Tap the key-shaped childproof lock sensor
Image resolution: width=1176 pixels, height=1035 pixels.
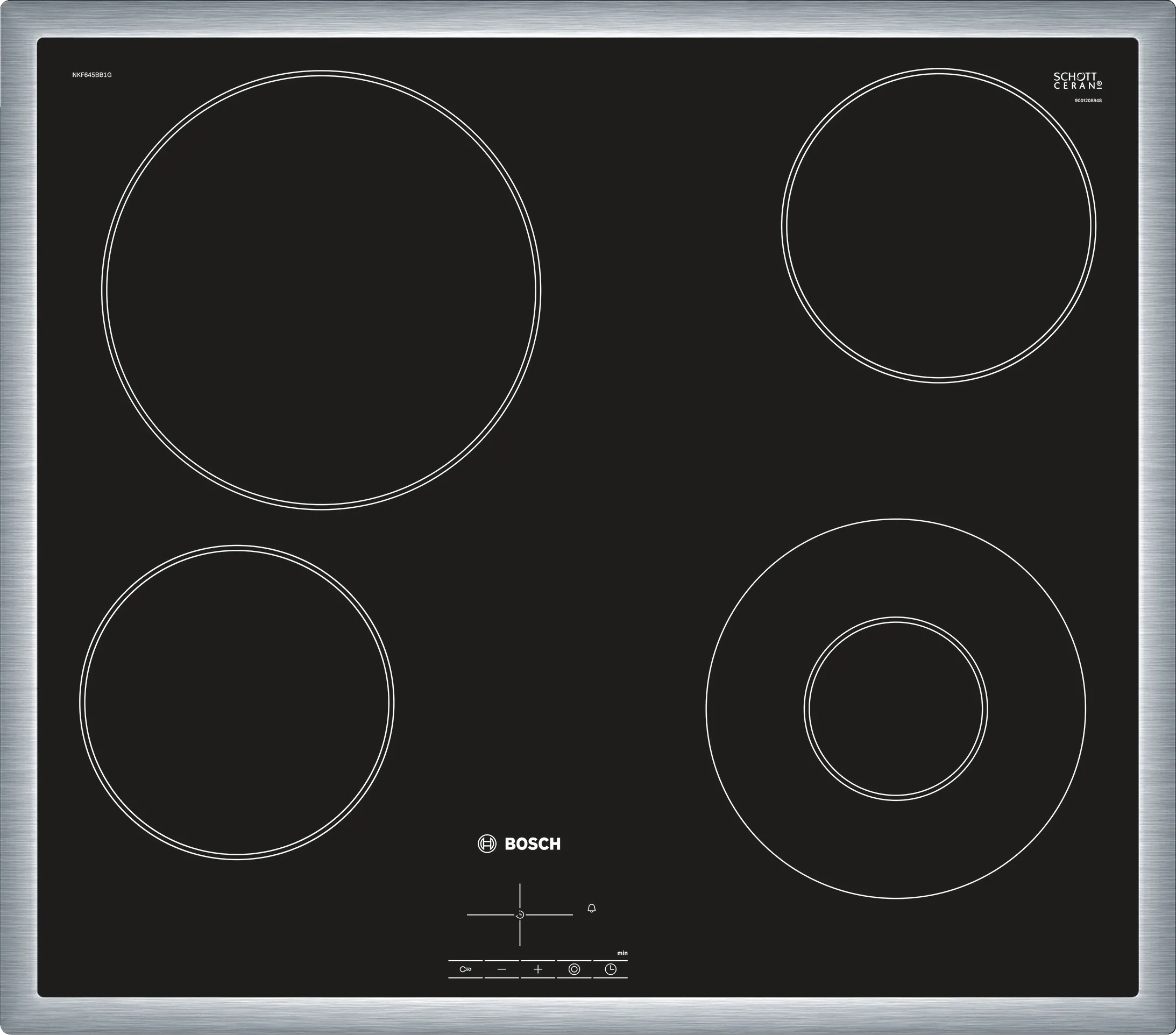[465, 969]
